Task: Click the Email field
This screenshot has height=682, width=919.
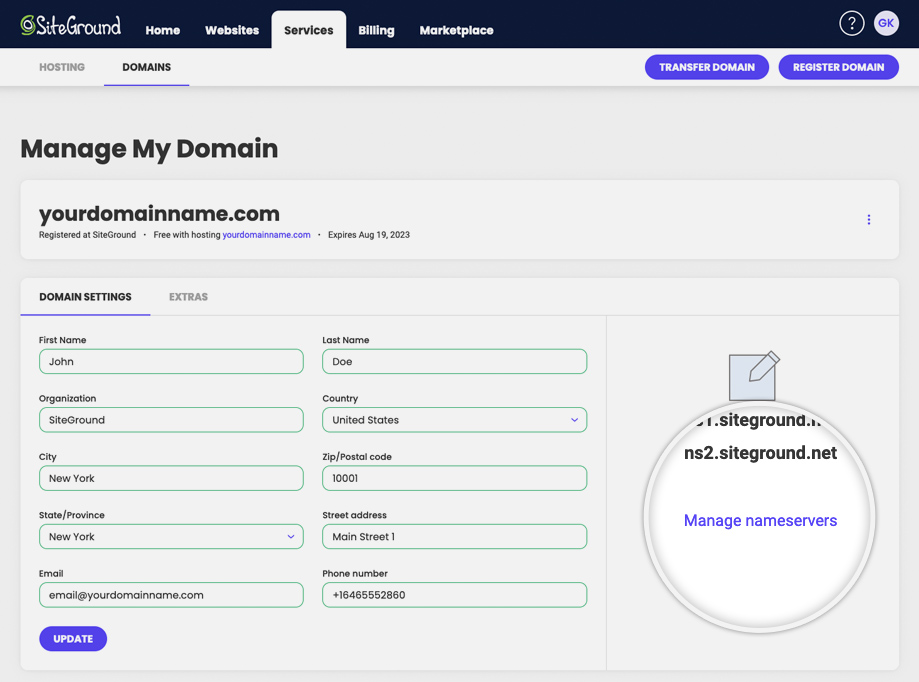Action: coord(171,595)
